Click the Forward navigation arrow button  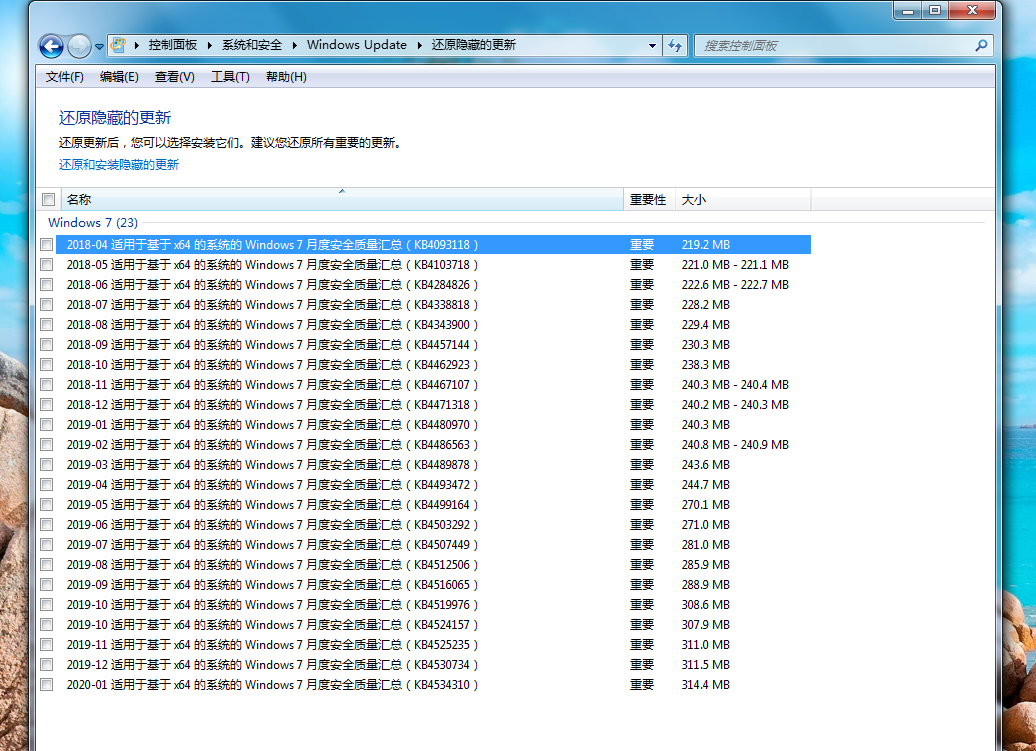[79, 46]
